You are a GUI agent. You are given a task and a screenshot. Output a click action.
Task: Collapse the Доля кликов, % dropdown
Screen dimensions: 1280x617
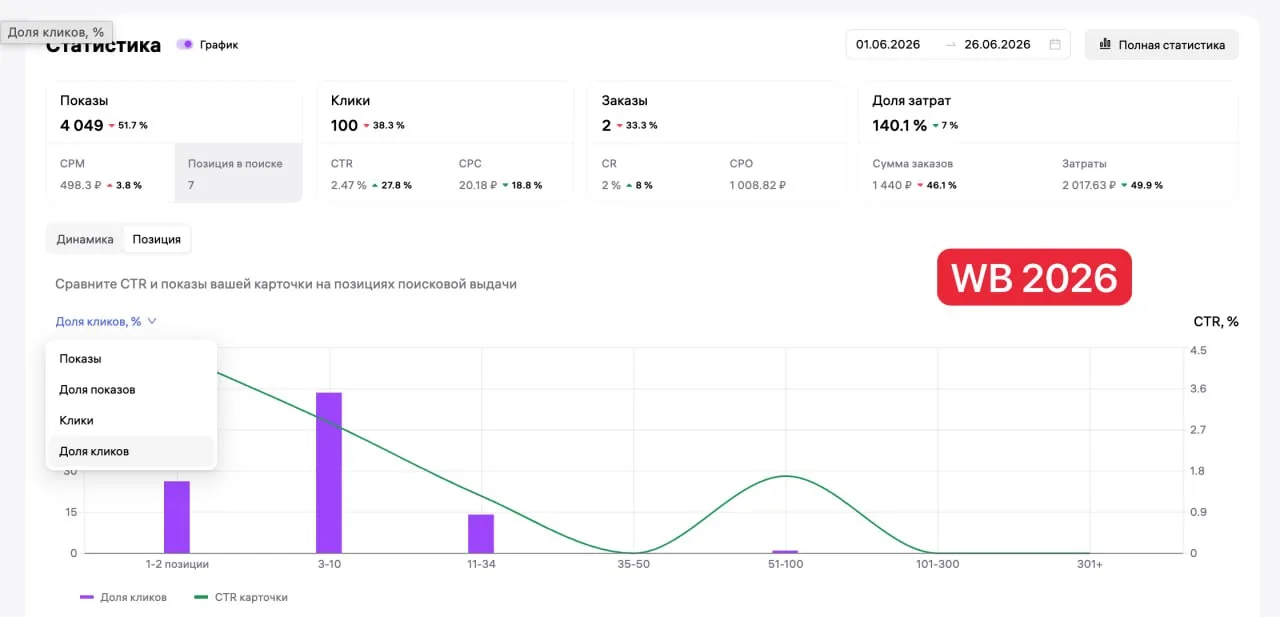(x=106, y=321)
